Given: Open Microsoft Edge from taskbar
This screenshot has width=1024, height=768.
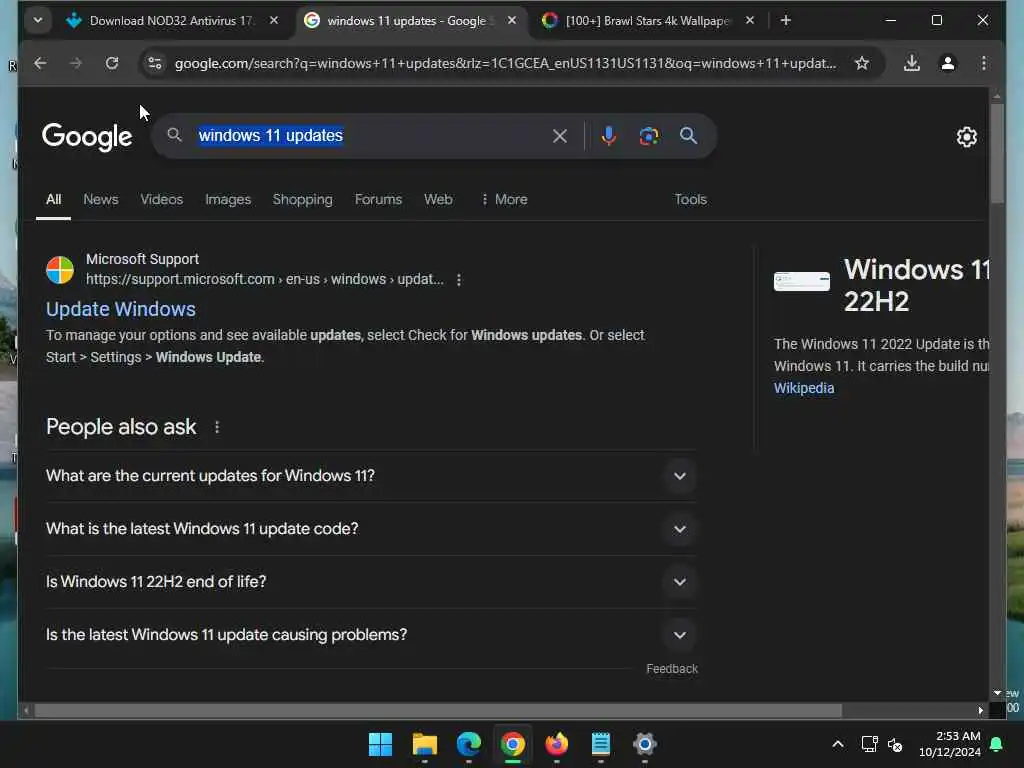Looking at the screenshot, I should point(469,744).
